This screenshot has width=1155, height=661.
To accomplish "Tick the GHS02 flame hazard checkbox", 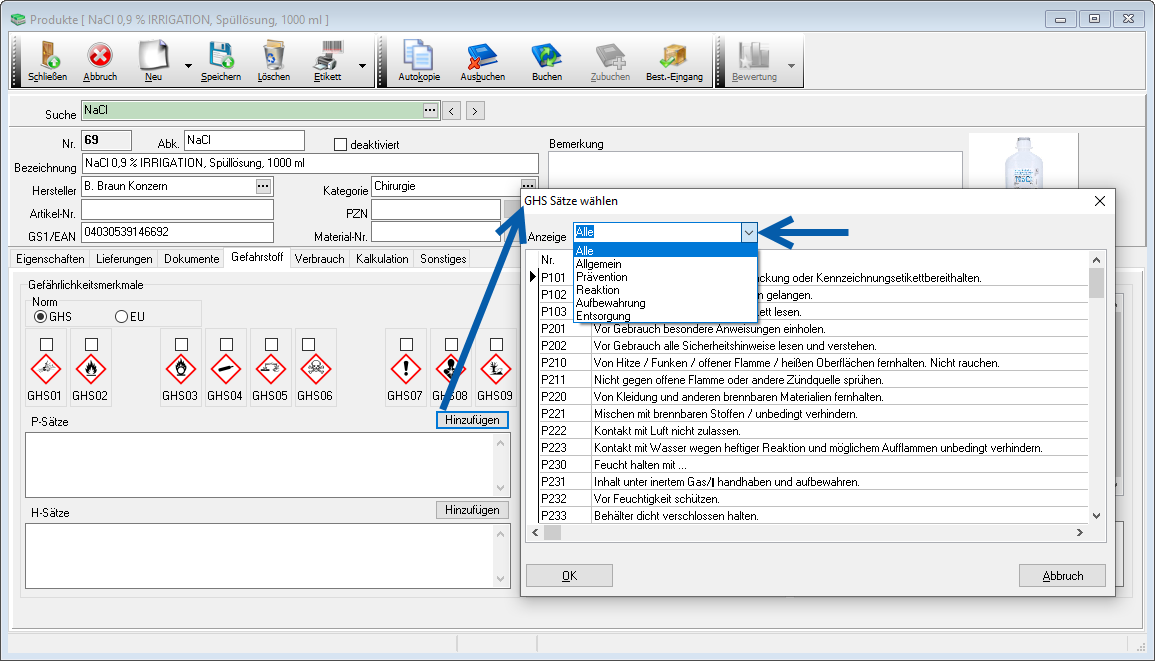I will 90,344.
